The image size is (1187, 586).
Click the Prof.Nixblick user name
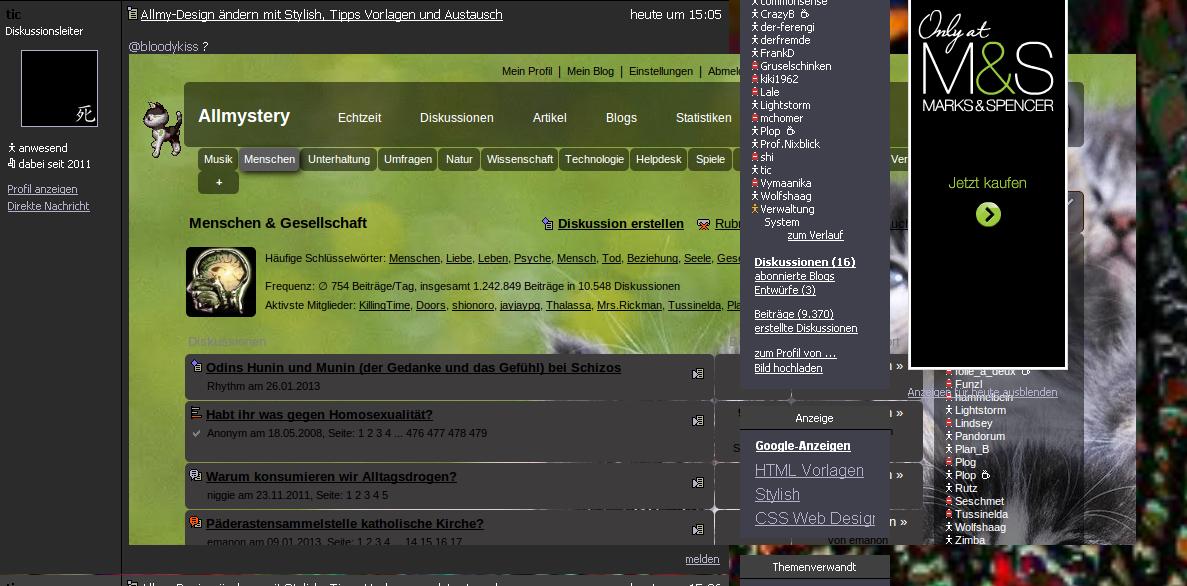[790, 144]
